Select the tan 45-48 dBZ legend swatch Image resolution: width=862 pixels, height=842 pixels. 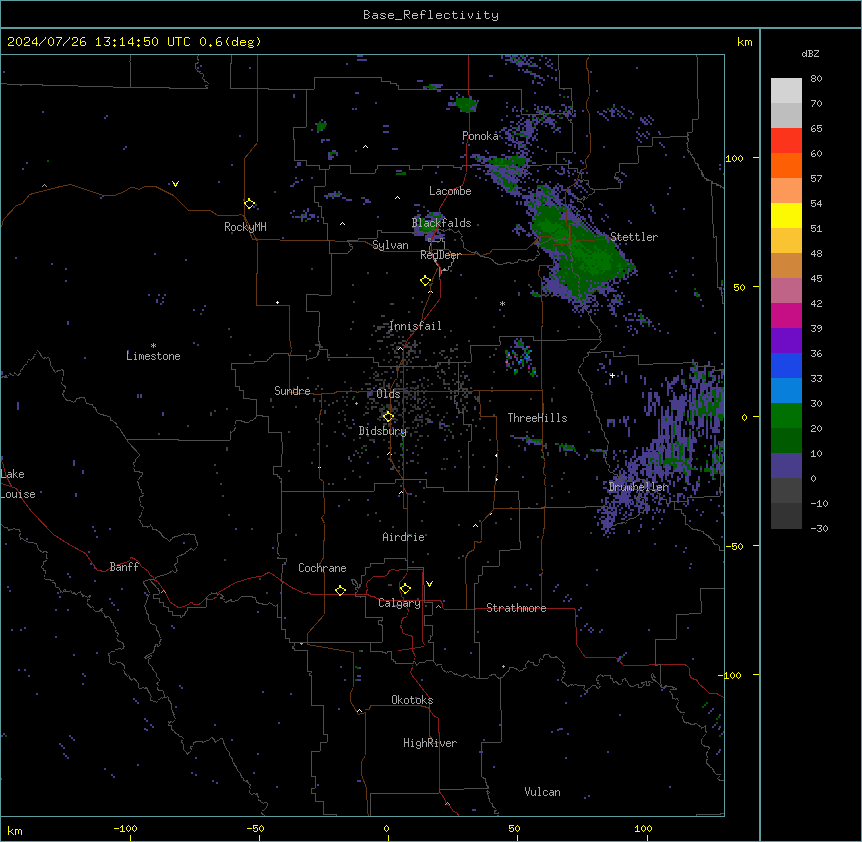tap(786, 265)
